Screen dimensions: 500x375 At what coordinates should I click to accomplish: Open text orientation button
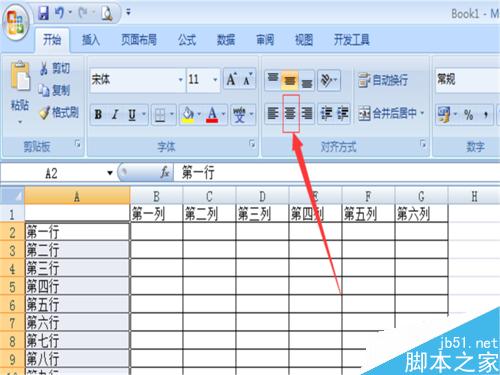328,80
